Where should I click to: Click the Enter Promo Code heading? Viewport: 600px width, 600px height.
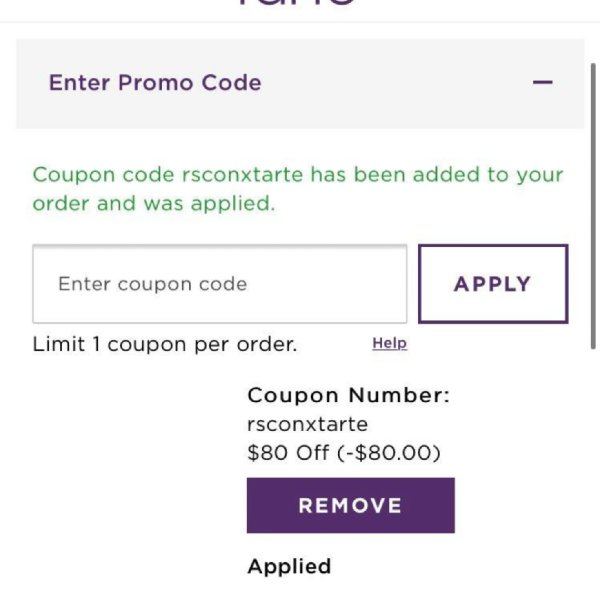[x=155, y=83]
